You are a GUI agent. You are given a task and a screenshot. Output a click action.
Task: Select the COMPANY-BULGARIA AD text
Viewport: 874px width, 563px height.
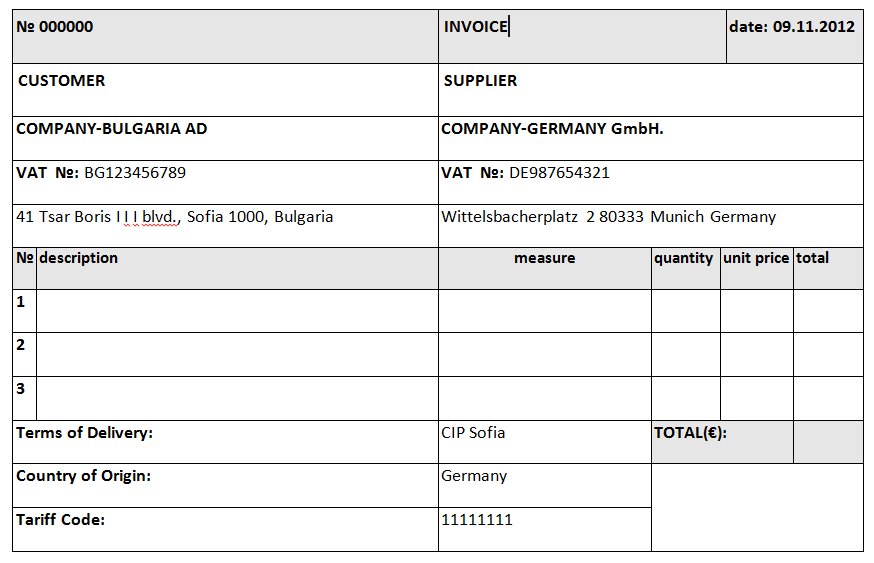pos(112,129)
